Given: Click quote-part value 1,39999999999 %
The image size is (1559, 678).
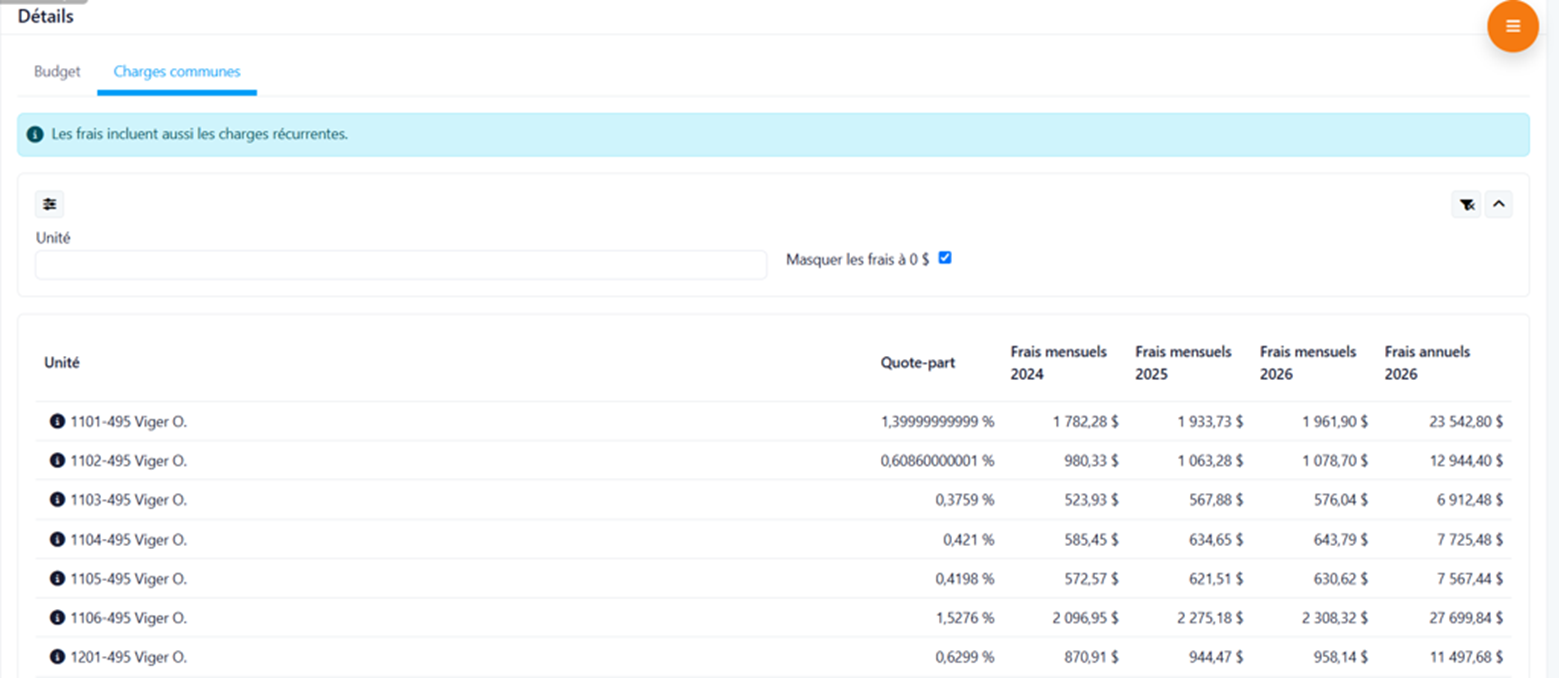Looking at the screenshot, I should (x=938, y=422).
